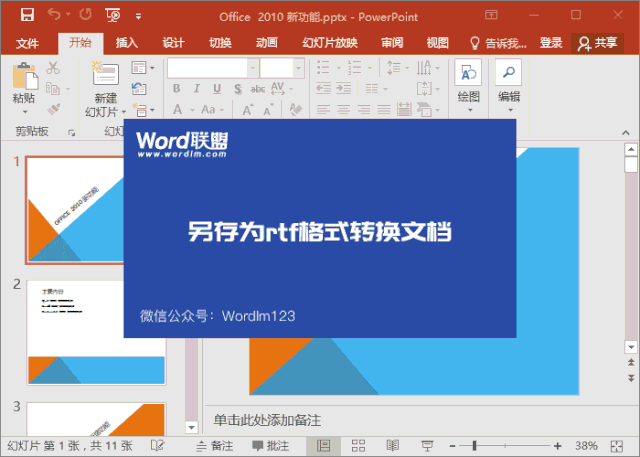Expand the 粘贴 options arrow
The height and width of the screenshot is (457, 640).
click(24, 111)
